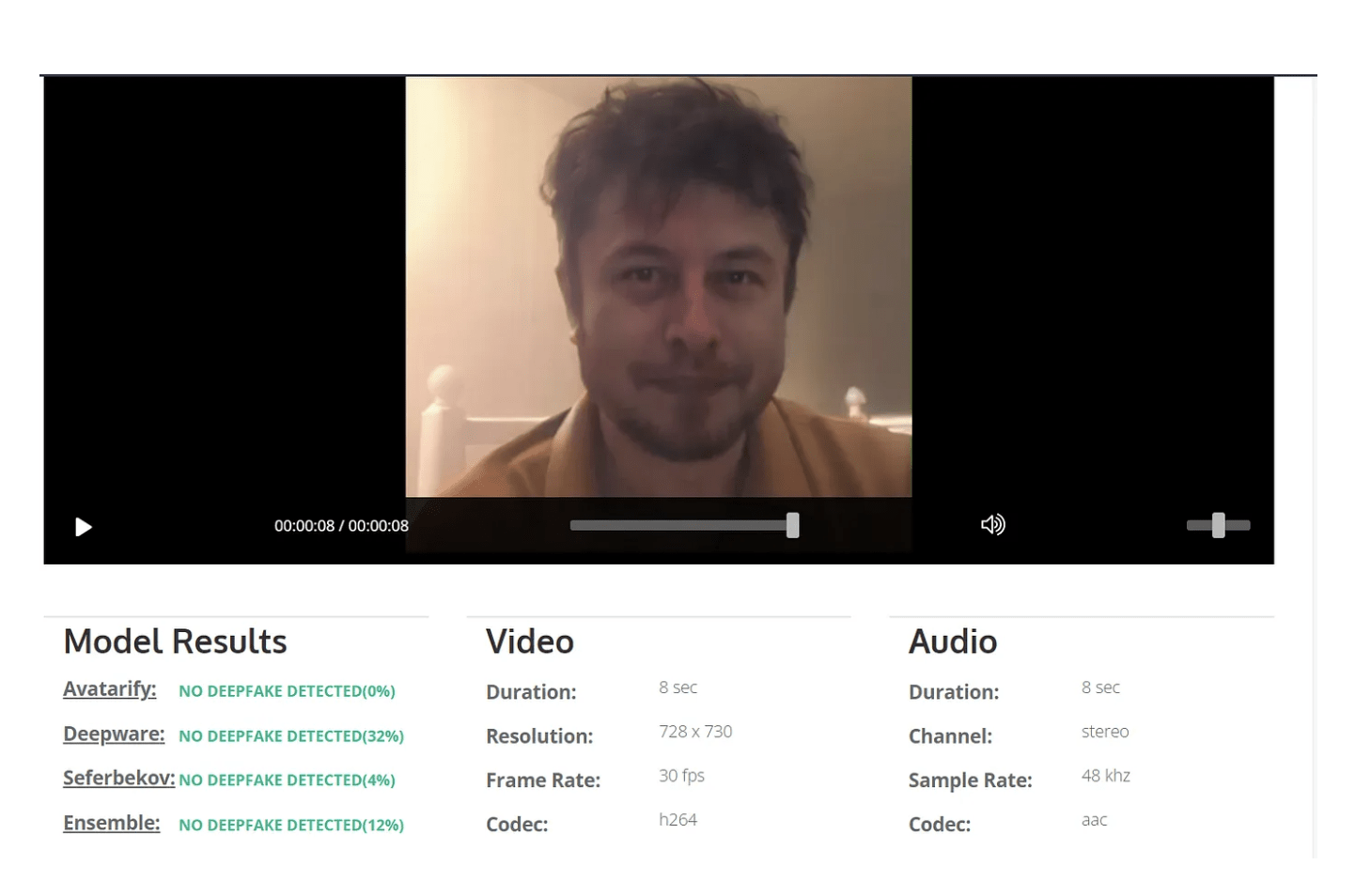The height and width of the screenshot is (896, 1355).
Task: Click the Model Results heading
Action: (x=176, y=641)
